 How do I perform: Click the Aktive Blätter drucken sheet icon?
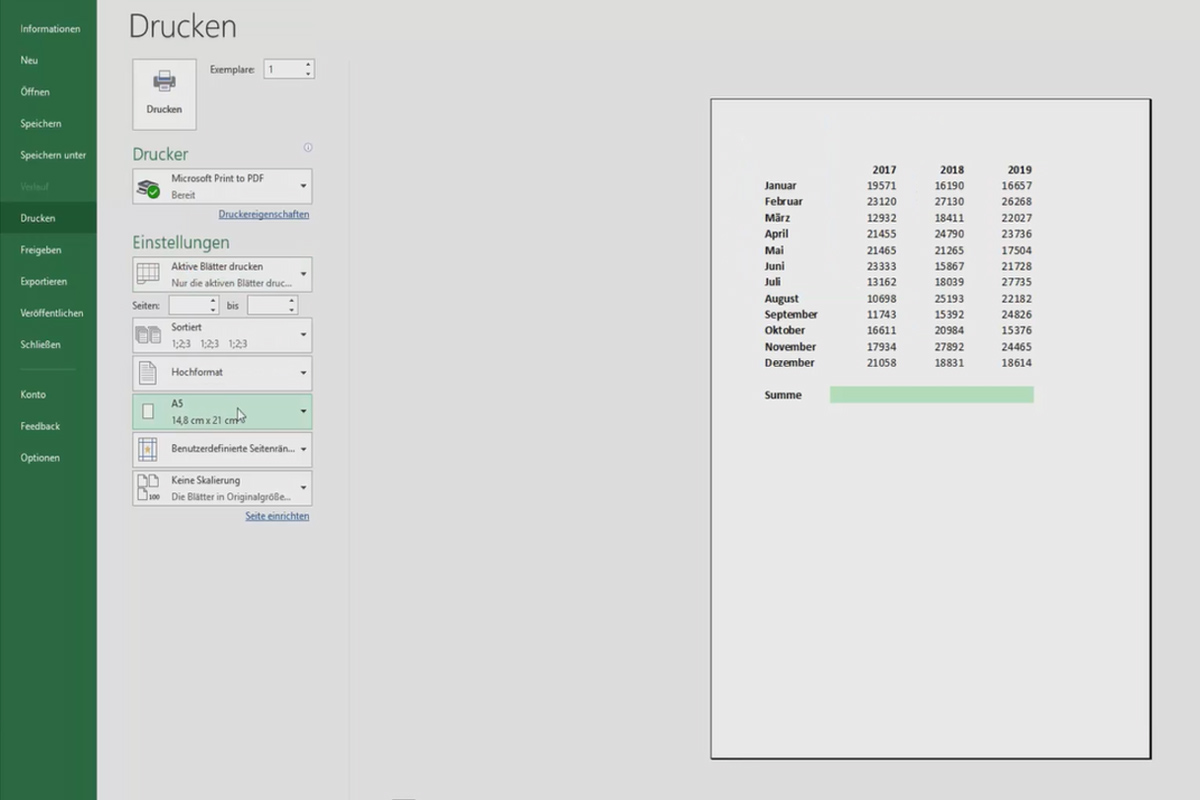[147, 273]
